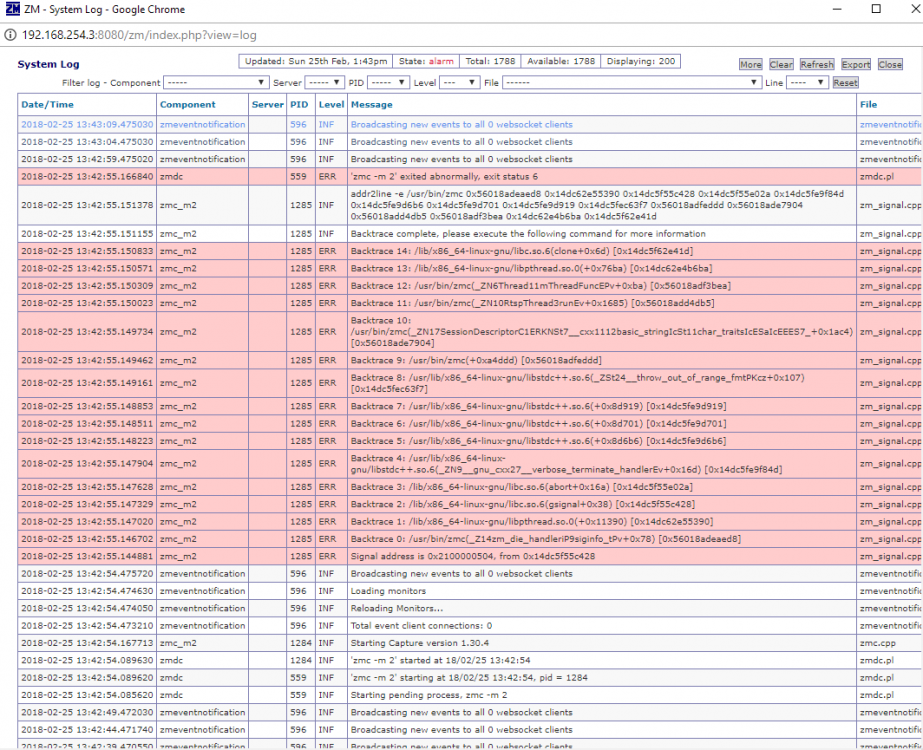Click the Backtrace 11 message row
The image size is (923, 750).
(532, 303)
